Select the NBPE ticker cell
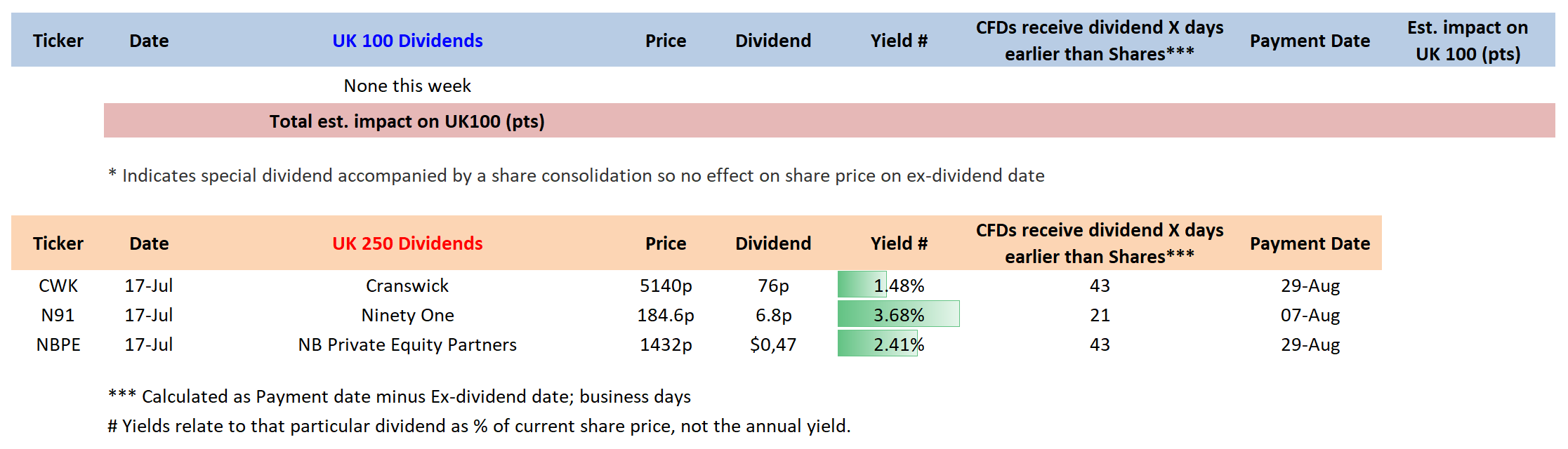The width and height of the screenshot is (1568, 449). coord(58,344)
